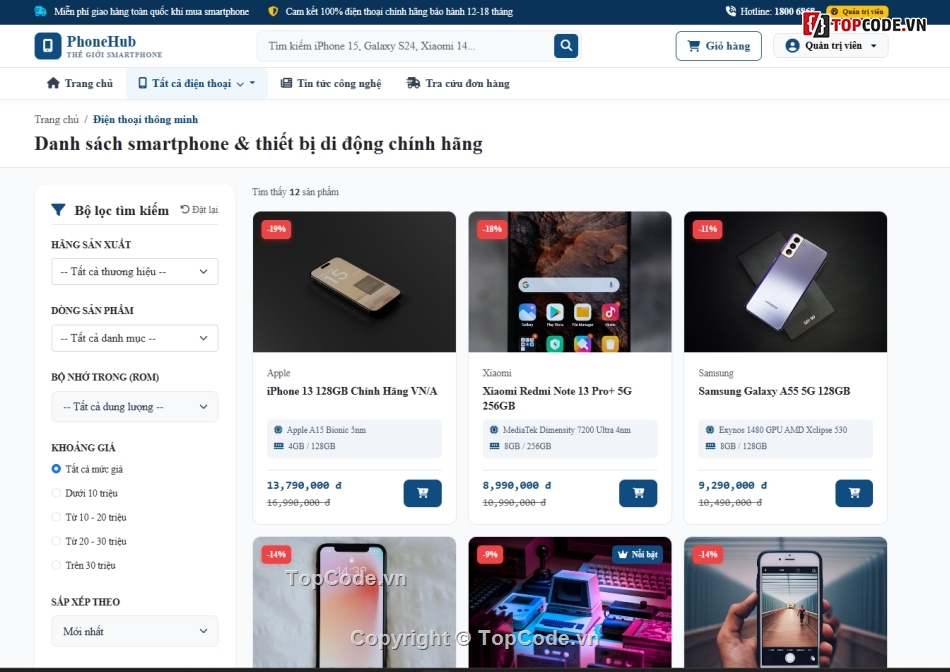The image size is (950, 672).
Task: Open the Xiaomi Redmi Note 13 product image
Action: (x=570, y=282)
